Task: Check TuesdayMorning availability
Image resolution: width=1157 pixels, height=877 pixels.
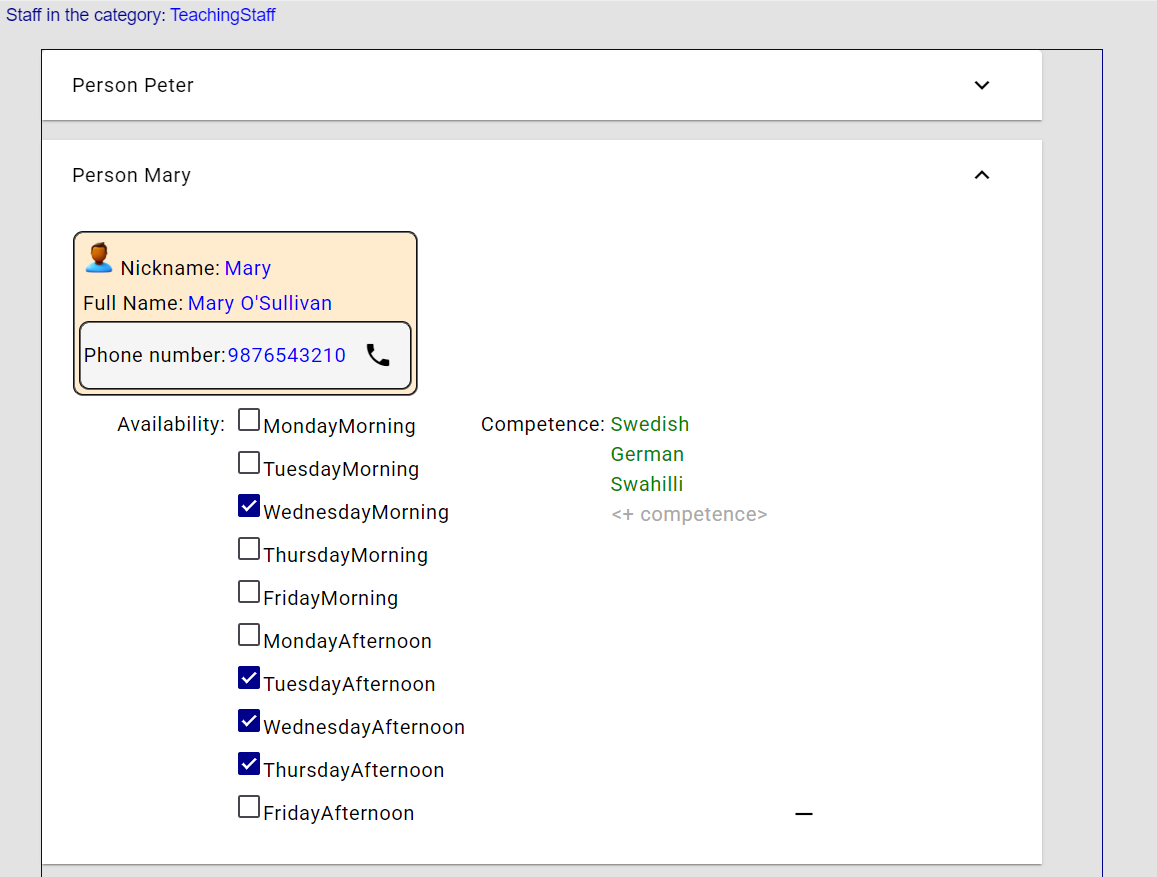Action: 248,462
